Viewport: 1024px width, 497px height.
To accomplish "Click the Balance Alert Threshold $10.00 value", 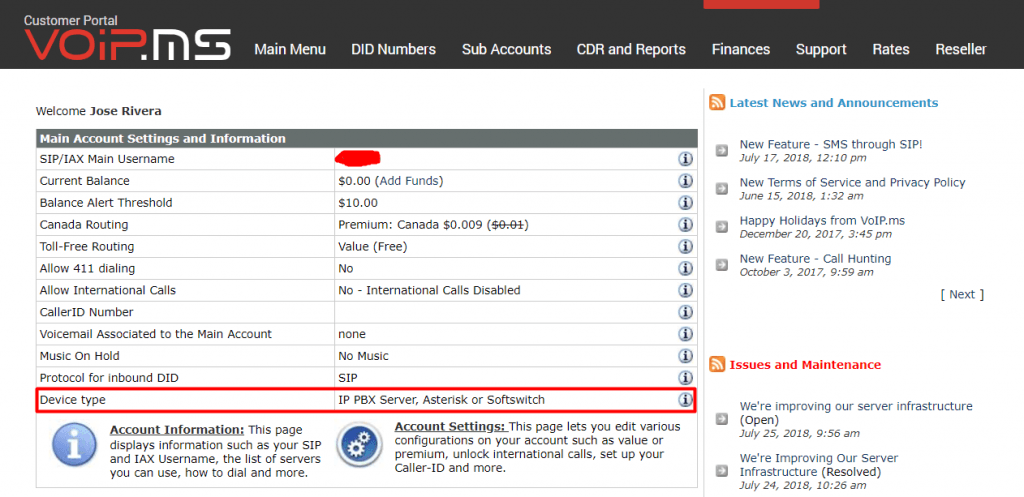I will [358, 202].
